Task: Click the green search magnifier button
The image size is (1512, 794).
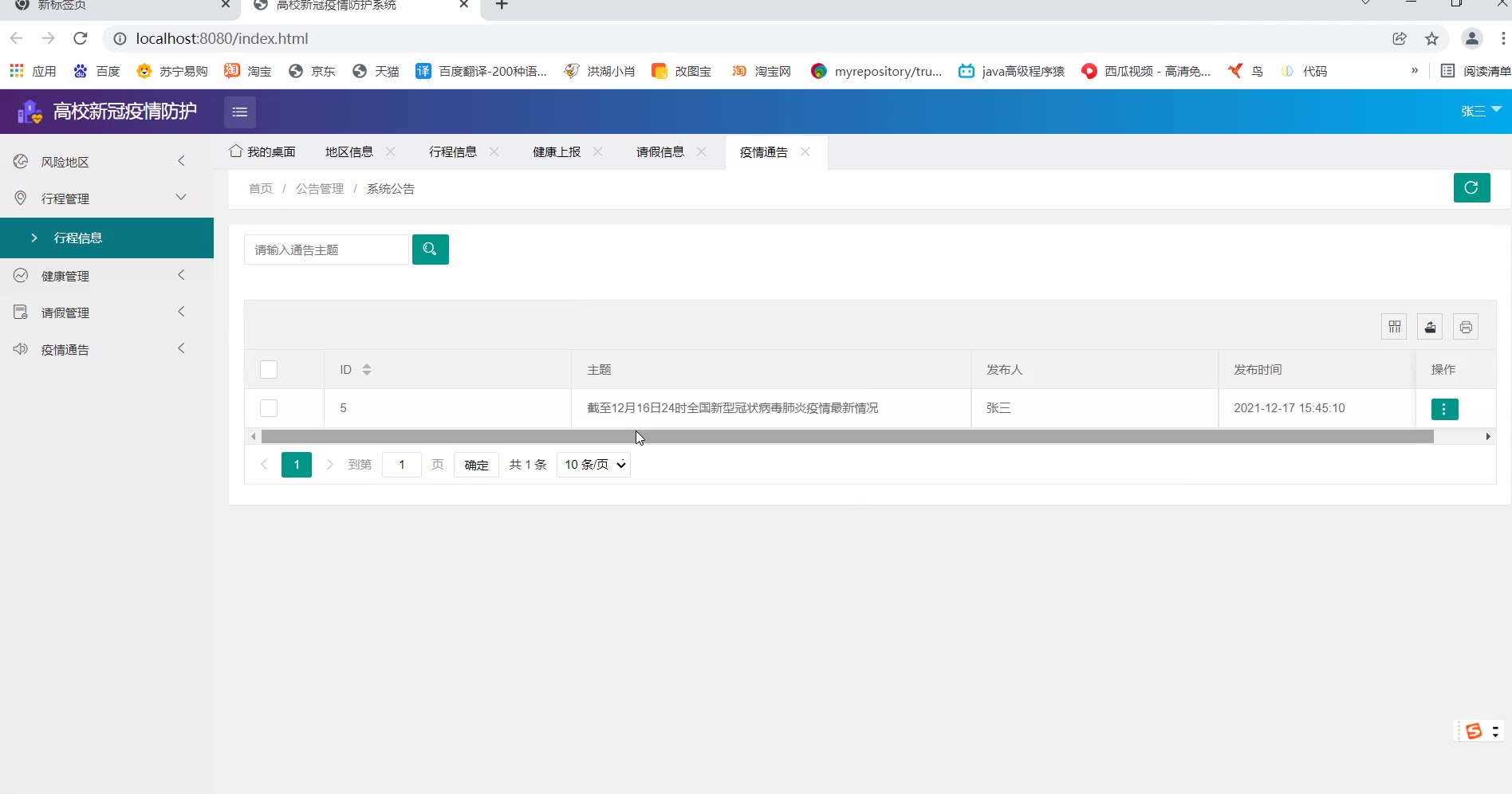Action: pyautogui.click(x=430, y=250)
